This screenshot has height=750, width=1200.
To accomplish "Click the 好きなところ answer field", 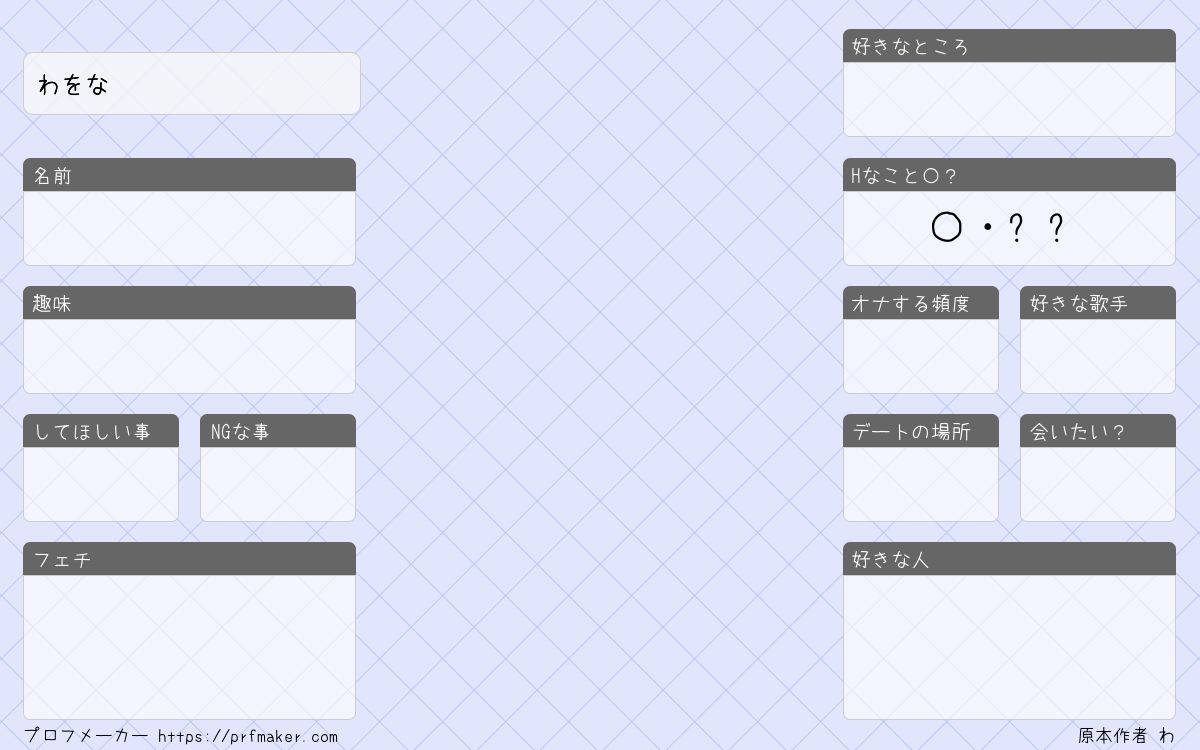I will [x=1009, y=99].
